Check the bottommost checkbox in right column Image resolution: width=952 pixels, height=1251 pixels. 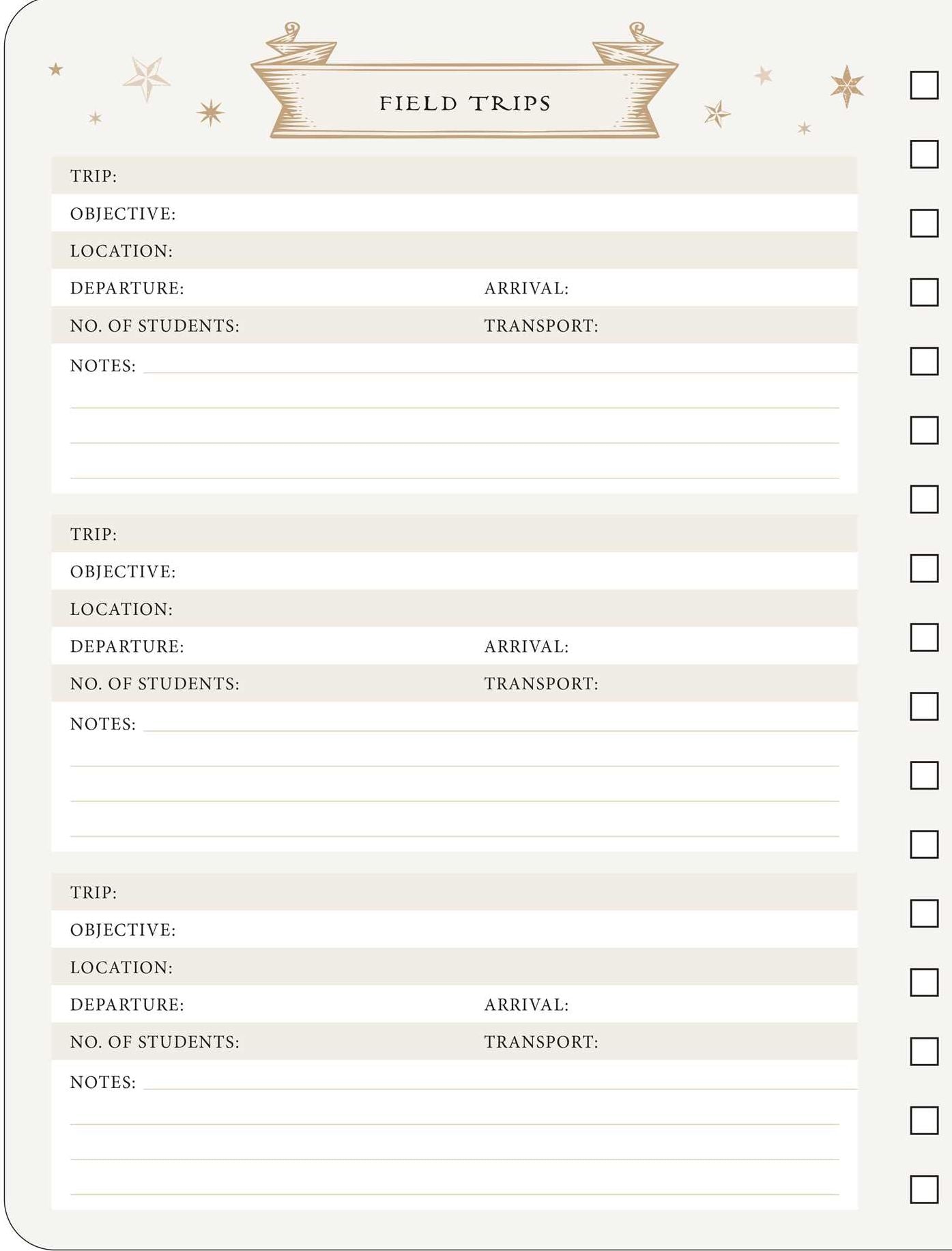pos(924,1189)
